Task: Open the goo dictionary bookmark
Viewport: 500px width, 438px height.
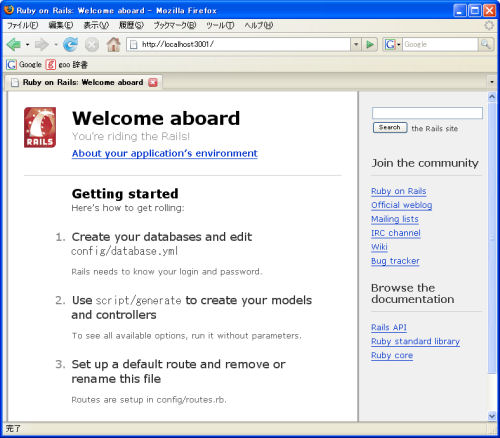Action: coord(67,64)
